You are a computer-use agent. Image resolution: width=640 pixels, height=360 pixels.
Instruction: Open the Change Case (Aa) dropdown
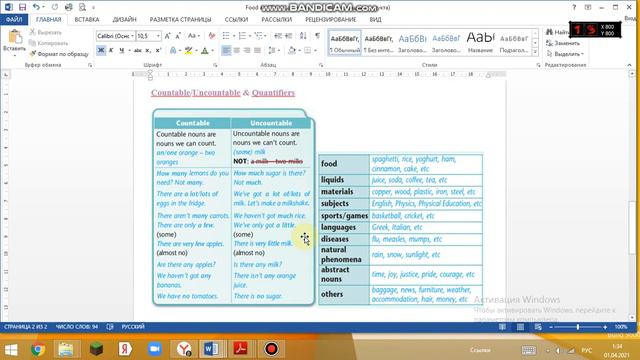pos(193,36)
